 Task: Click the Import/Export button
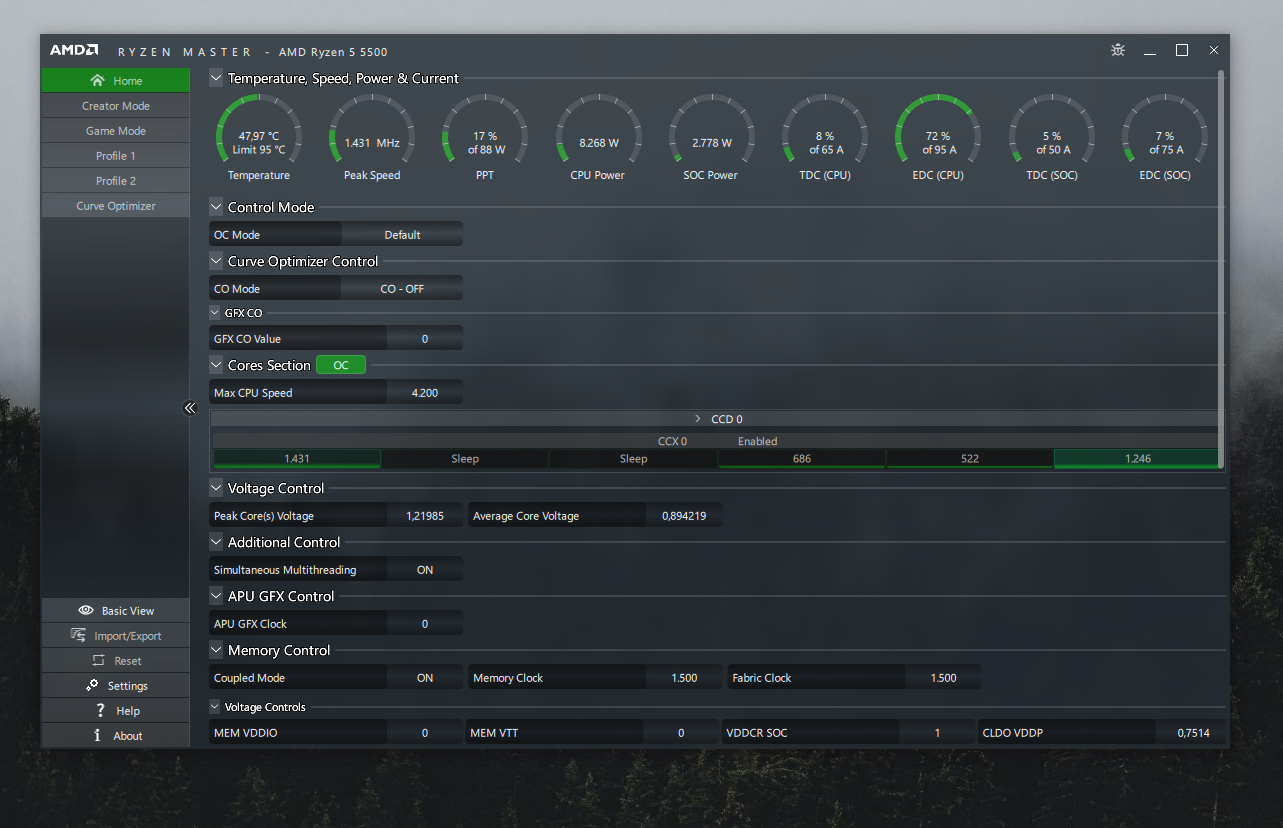(x=116, y=635)
